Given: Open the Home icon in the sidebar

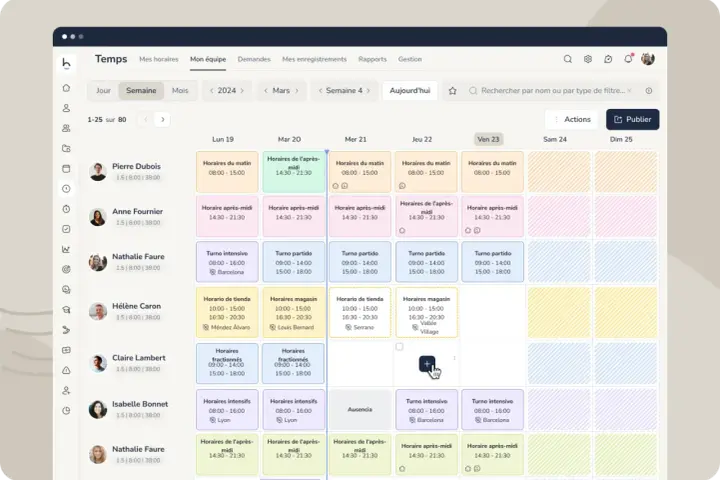Looking at the screenshot, I should [x=66, y=88].
